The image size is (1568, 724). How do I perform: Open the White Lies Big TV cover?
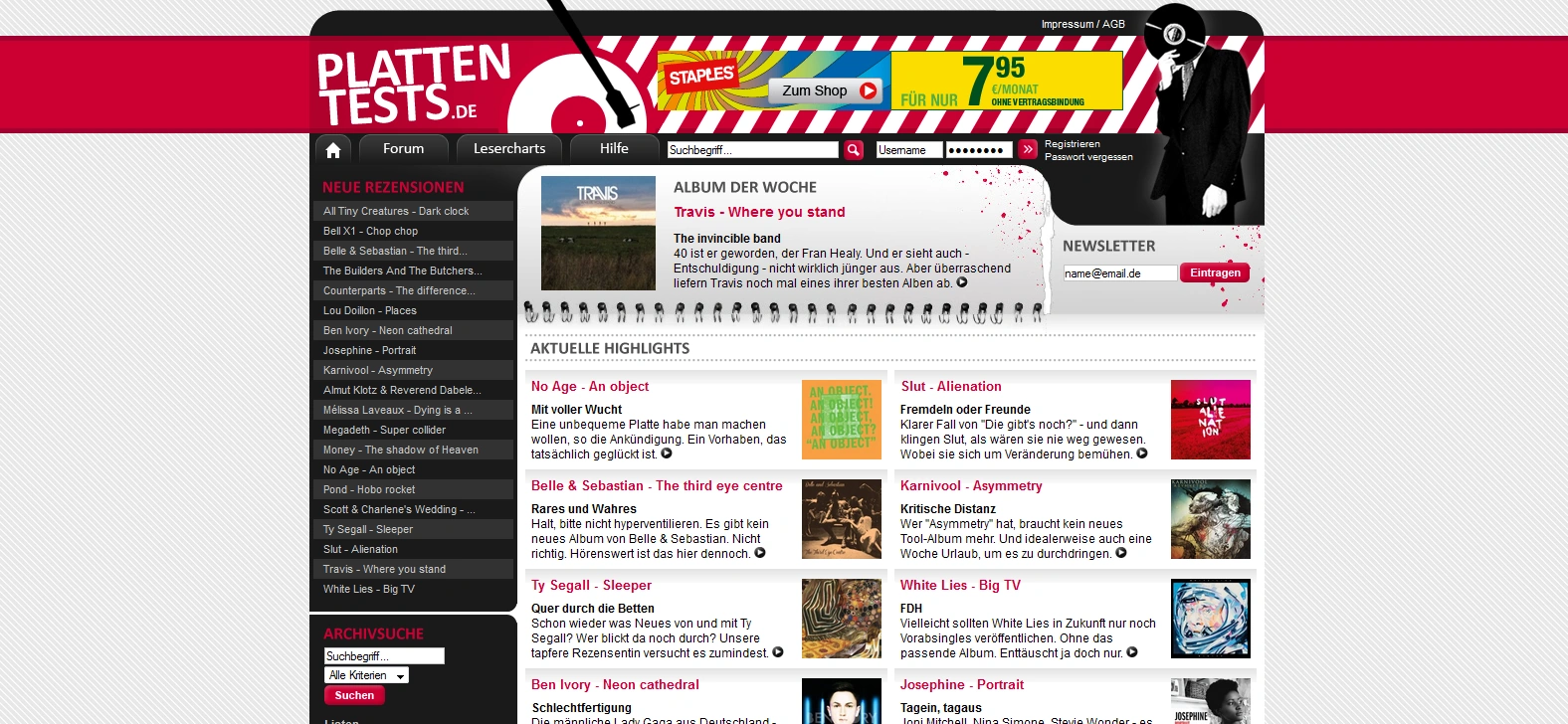click(x=1211, y=619)
